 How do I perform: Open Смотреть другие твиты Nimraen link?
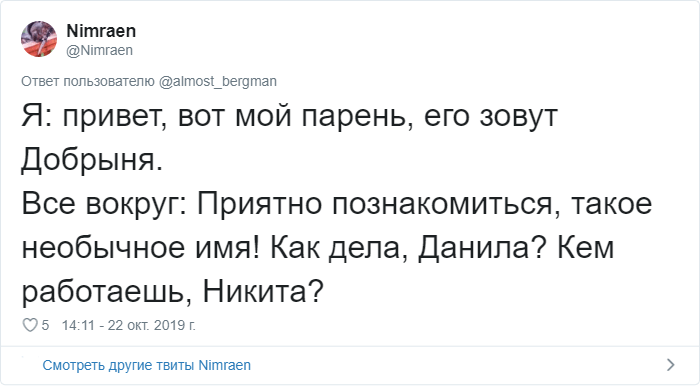[x=146, y=365]
